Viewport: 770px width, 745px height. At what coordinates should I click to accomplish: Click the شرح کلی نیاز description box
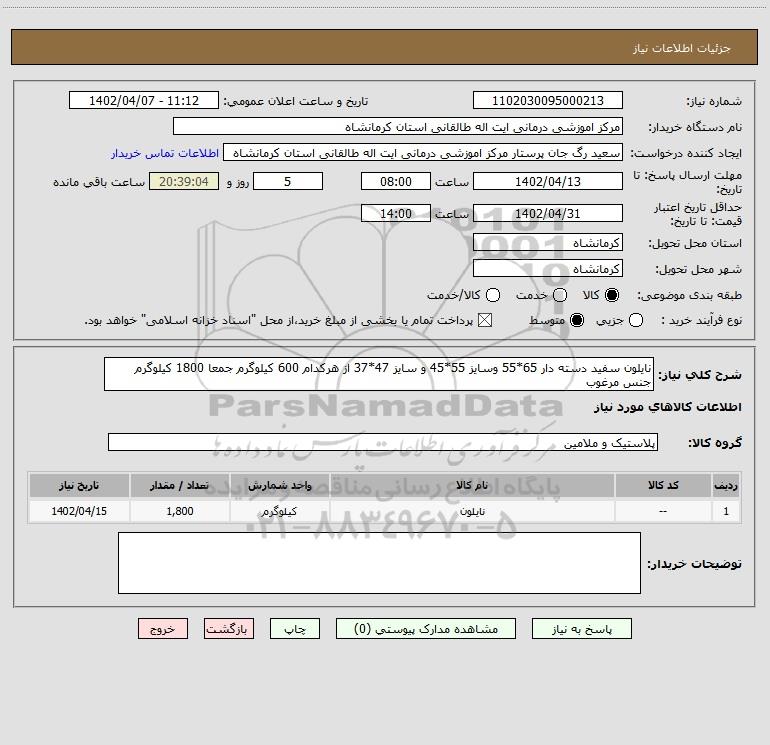click(379, 374)
